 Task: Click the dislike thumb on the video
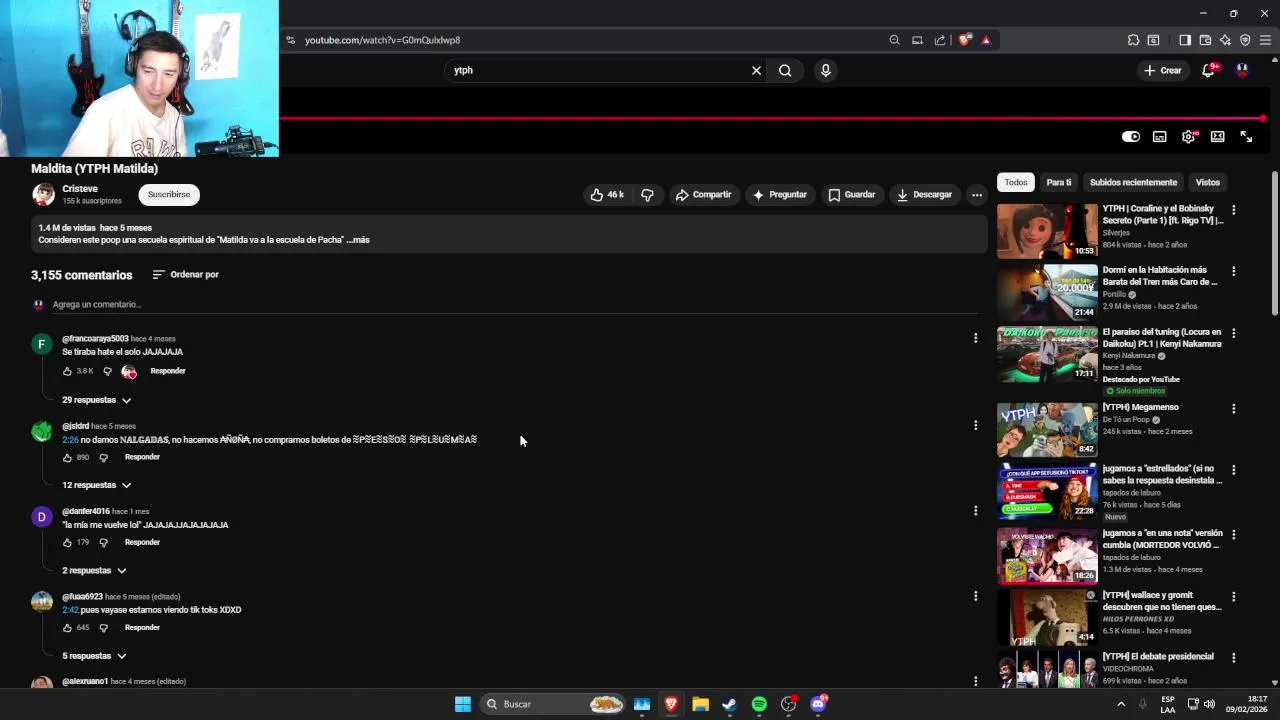coord(647,195)
